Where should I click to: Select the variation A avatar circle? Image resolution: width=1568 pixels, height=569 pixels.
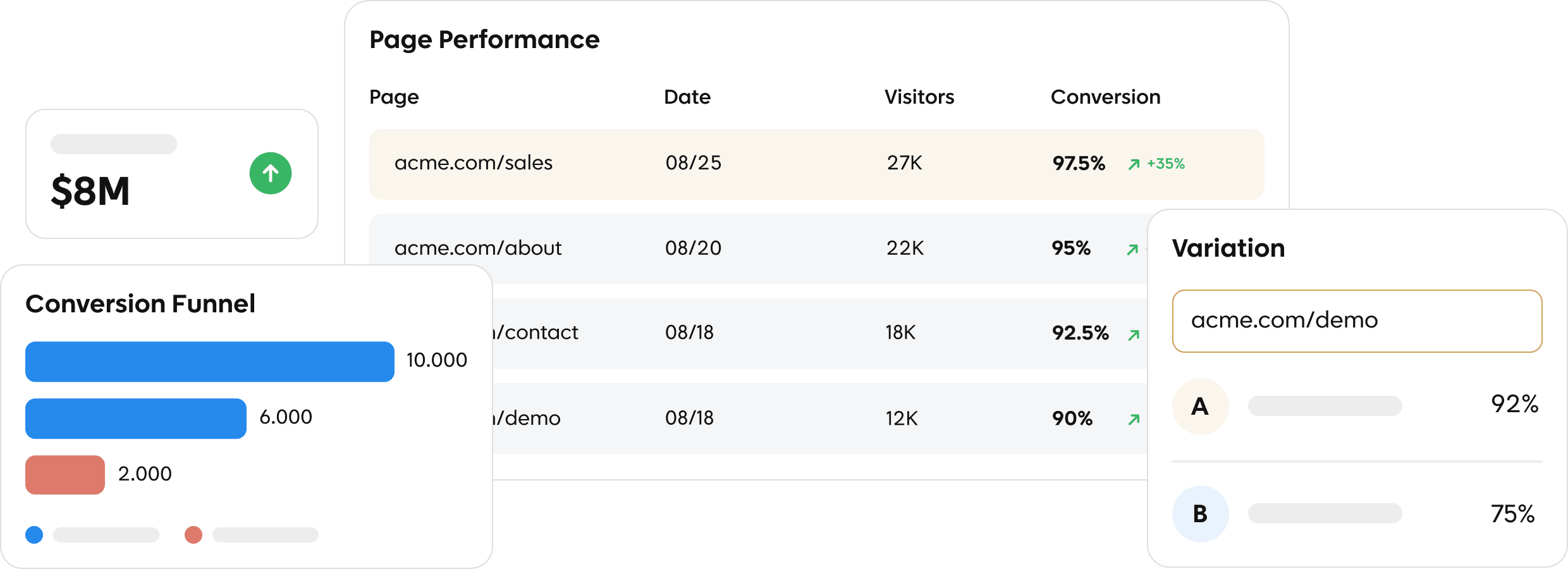point(1200,406)
